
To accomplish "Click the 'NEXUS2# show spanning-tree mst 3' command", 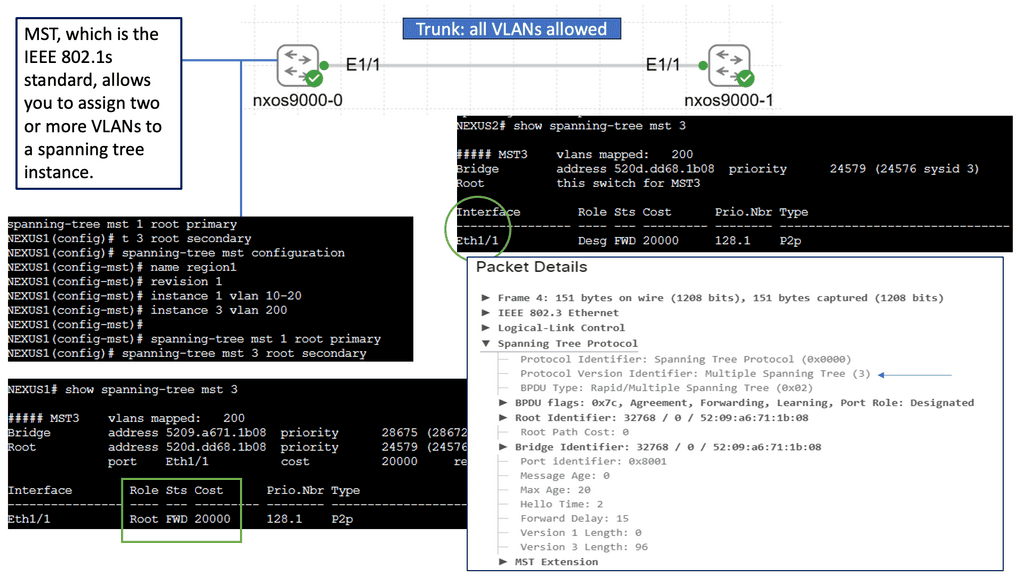I will click(571, 126).
